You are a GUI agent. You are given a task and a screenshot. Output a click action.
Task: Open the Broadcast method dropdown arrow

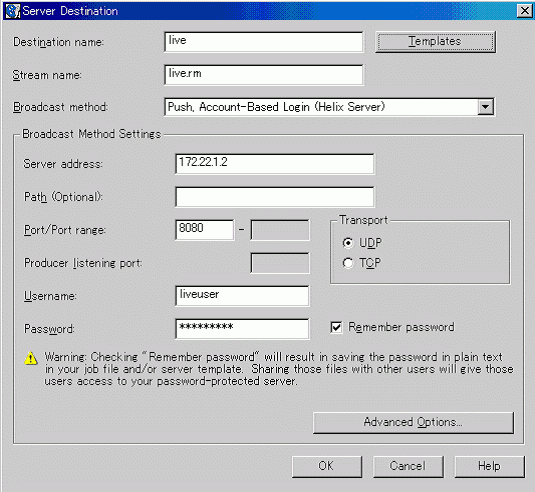pos(485,107)
